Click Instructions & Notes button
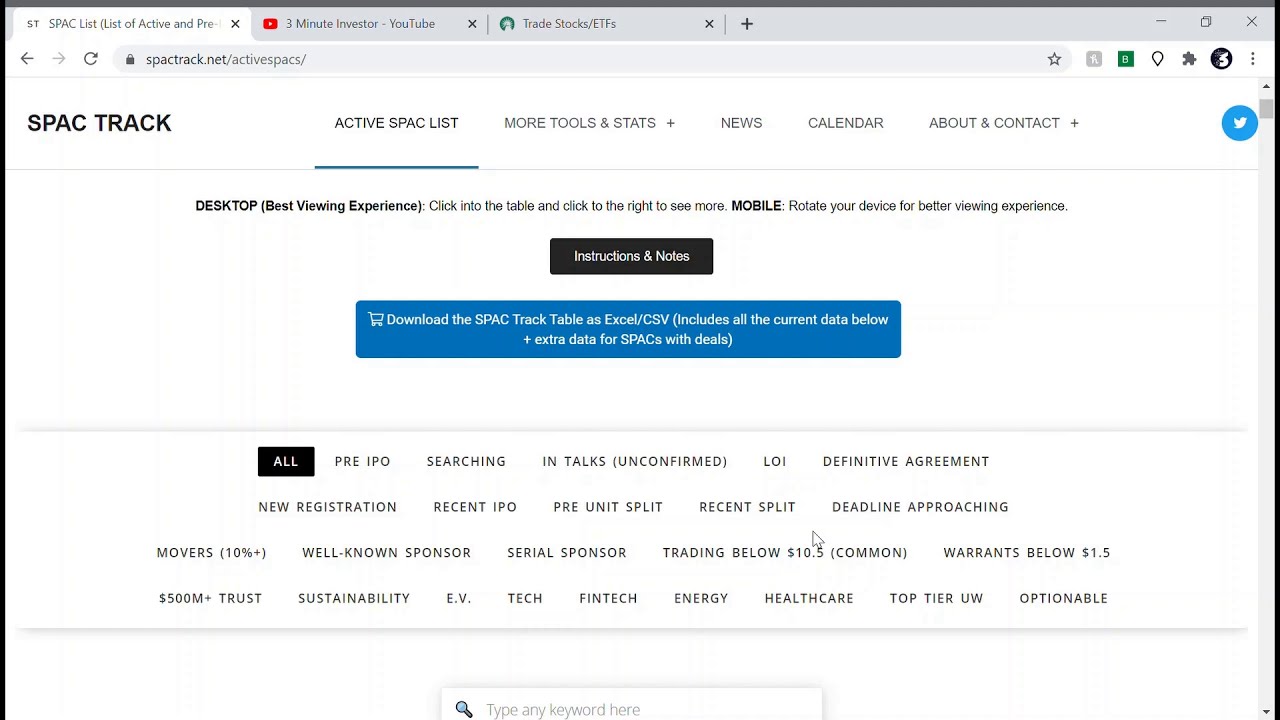Viewport: 1280px width, 720px height. coord(631,256)
